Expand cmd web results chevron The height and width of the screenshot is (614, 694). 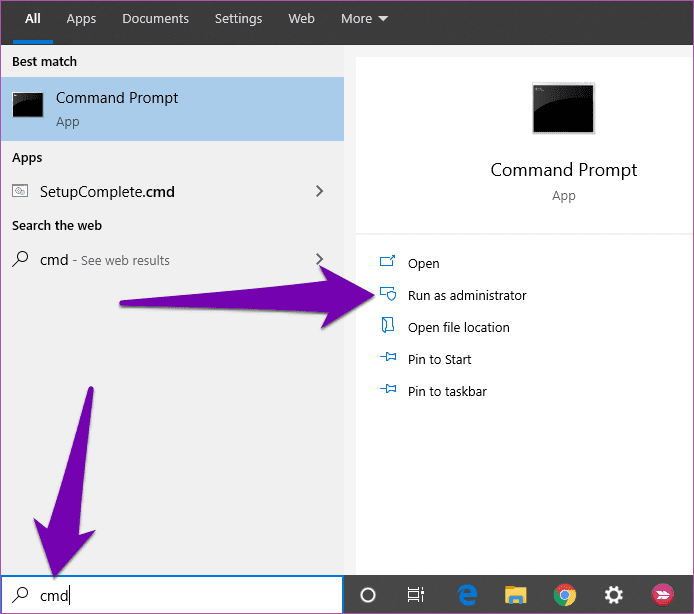320,259
